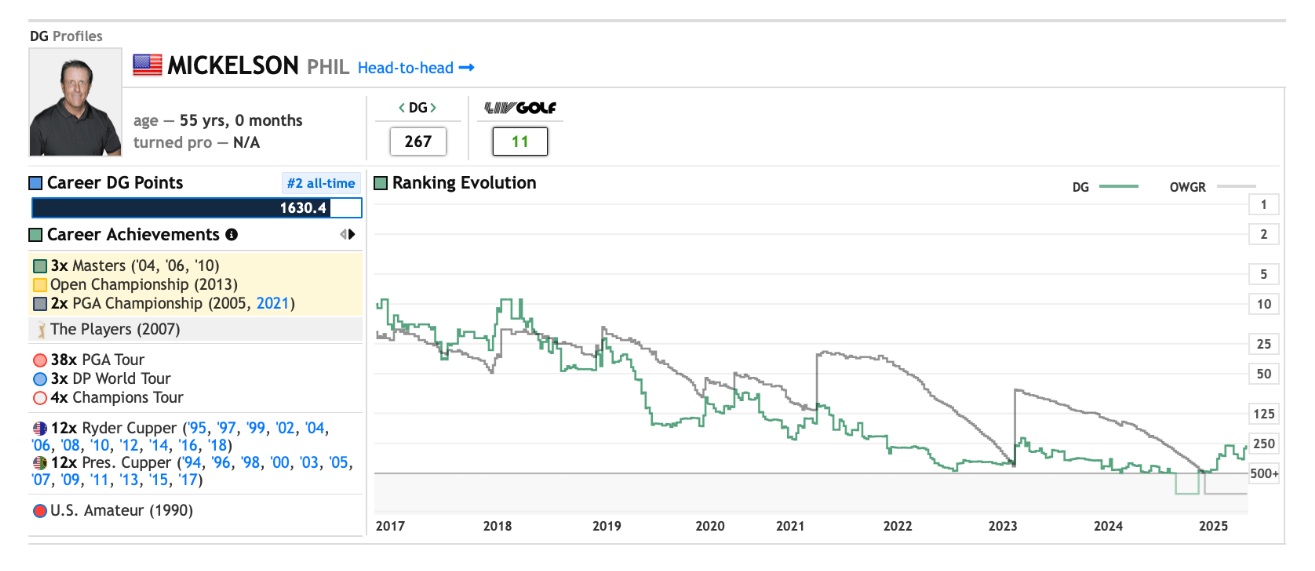The width and height of the screenshot is (1315, 571).
Task: Click the rank '500+' label on chart scale
Action: pos(1264,473)
